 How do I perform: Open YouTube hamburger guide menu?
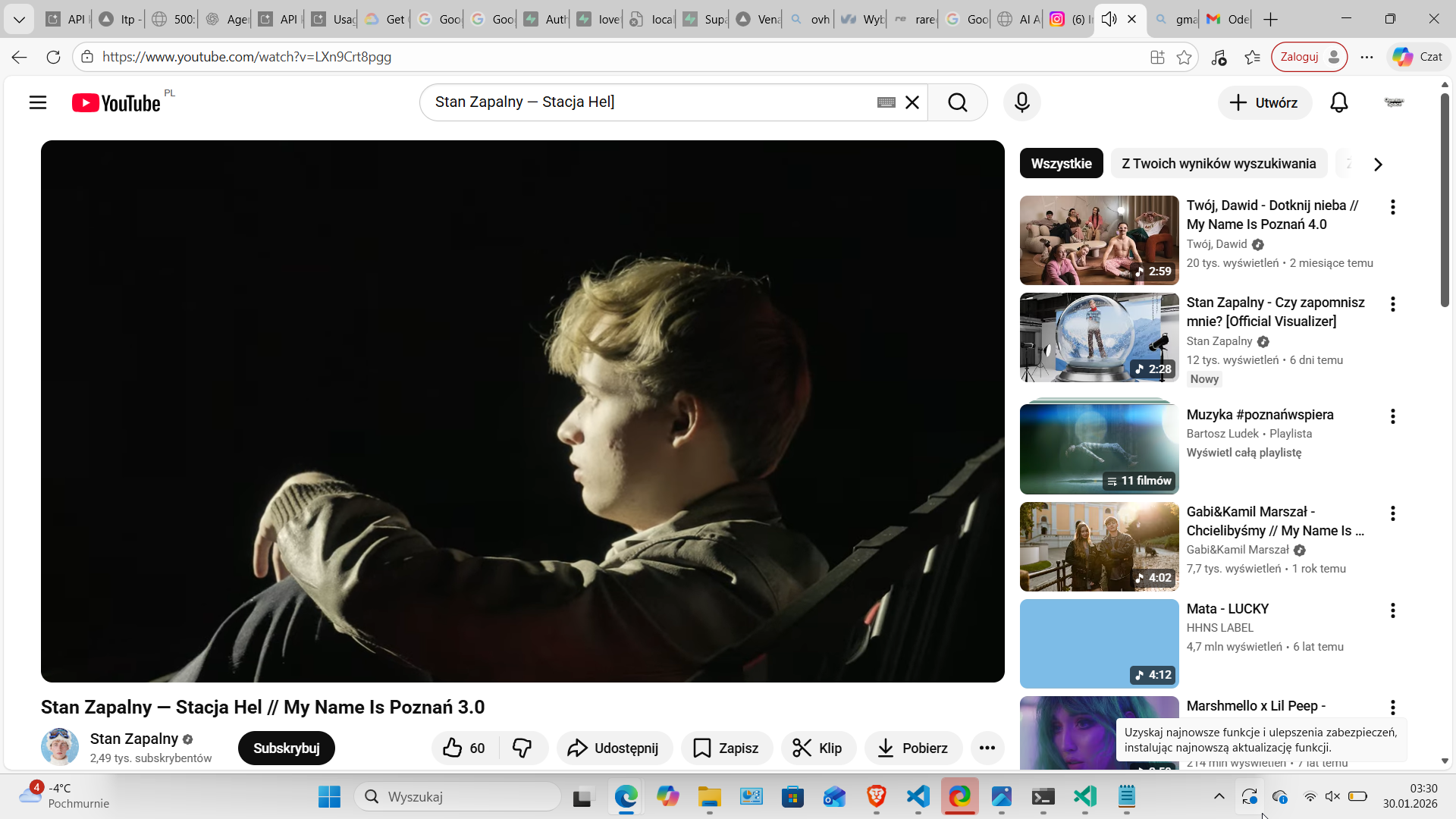tap(38, 102)
